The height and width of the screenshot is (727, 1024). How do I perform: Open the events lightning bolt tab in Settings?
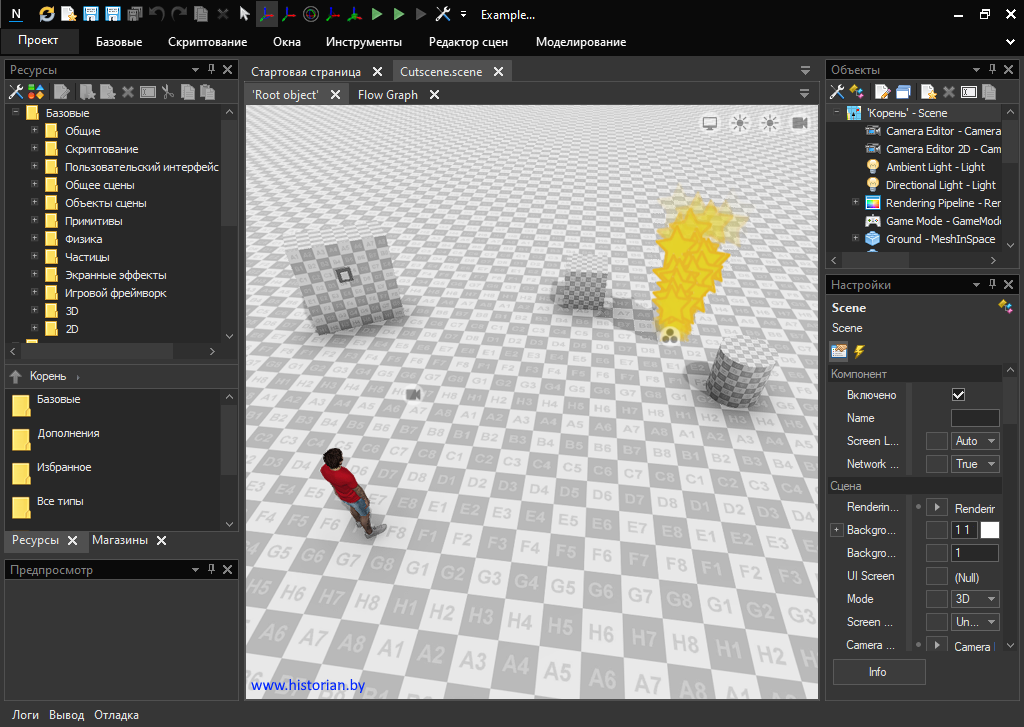pyautogui.click(x=859, y=351)
